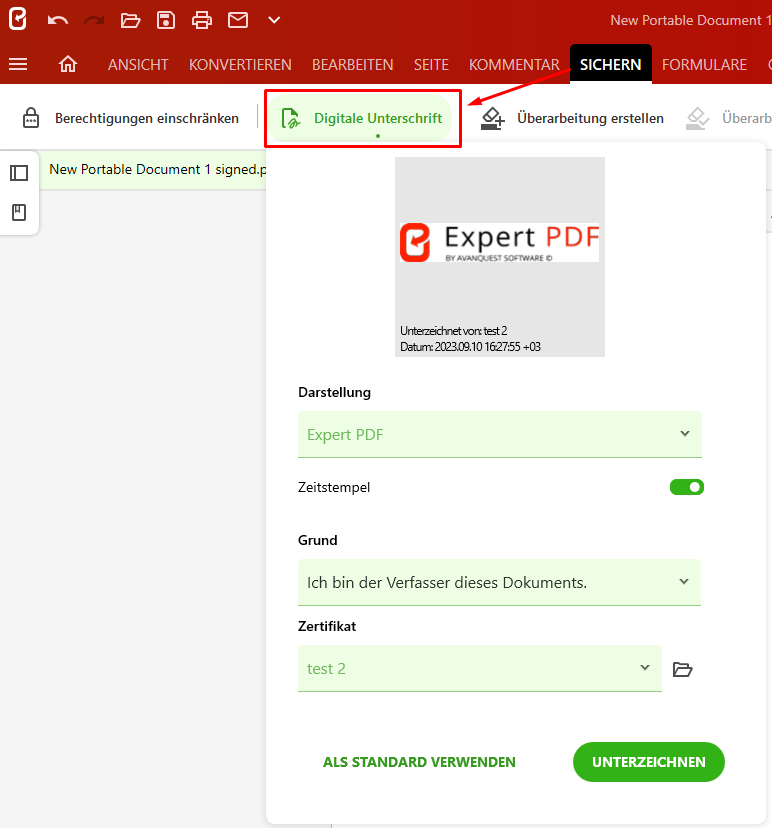
Task: Open the KONVERTIEREN tab
Action: 240,64
